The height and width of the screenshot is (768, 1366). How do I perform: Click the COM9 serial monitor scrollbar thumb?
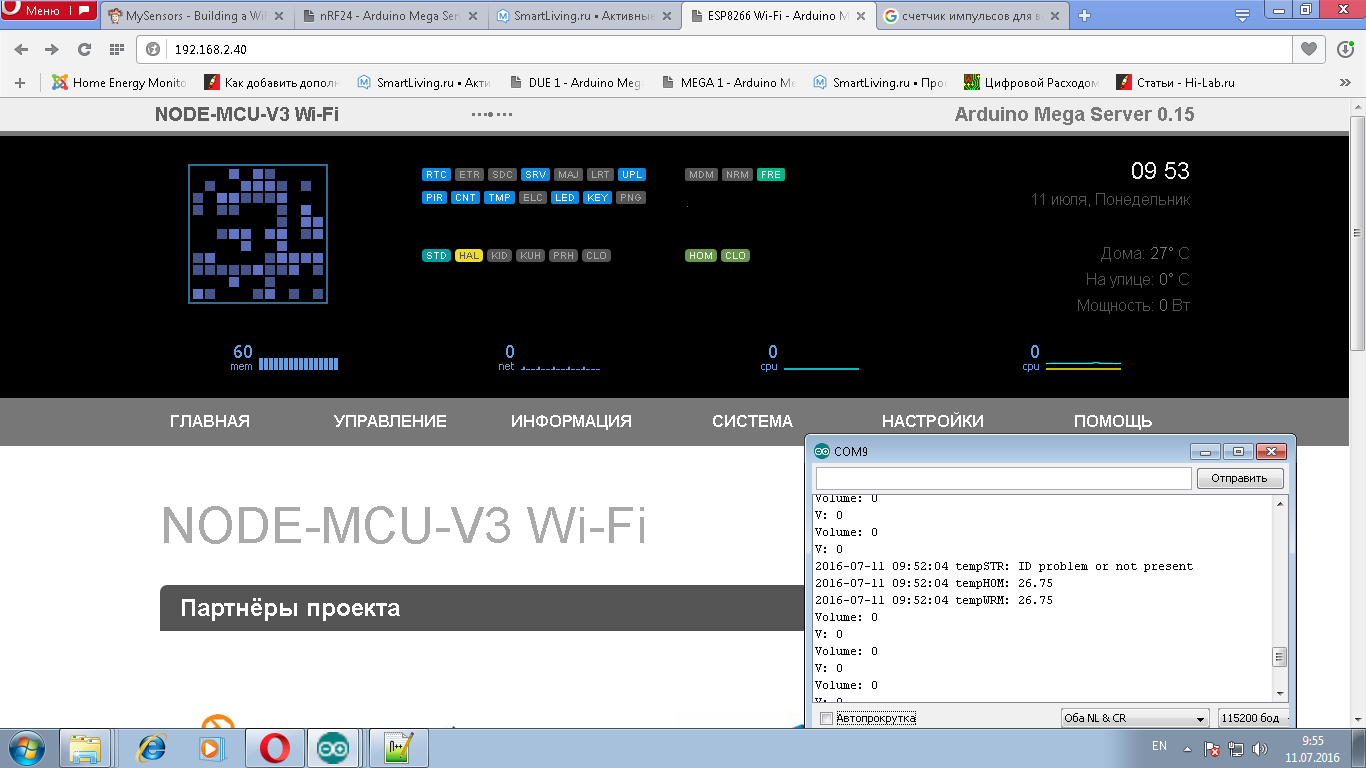pos(1279,658)
